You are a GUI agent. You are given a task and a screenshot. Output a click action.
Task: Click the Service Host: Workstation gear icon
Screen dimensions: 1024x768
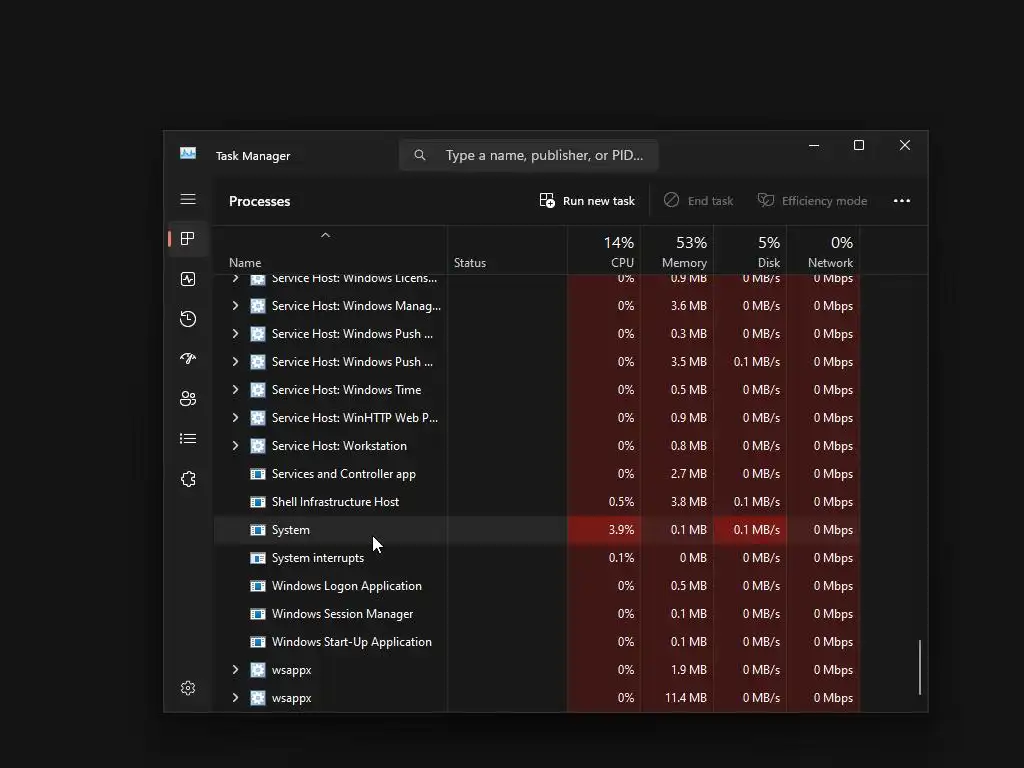click(258, 446)
